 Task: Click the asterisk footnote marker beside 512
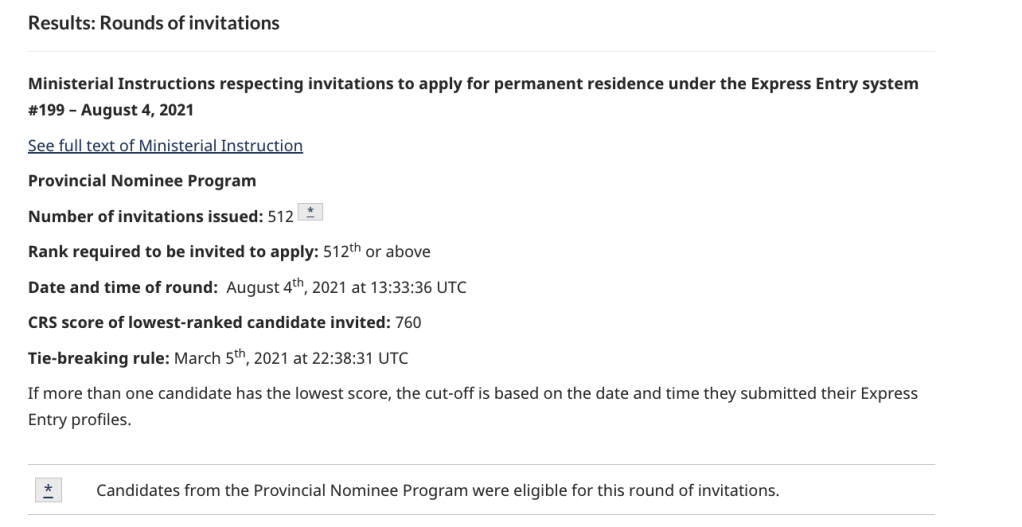311,214
